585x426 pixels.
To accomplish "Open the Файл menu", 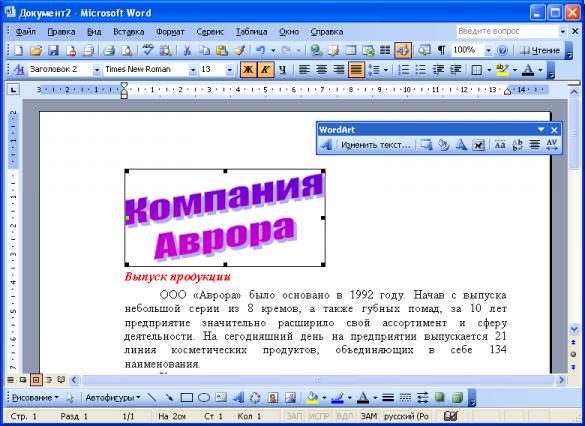I will (25, 32).
